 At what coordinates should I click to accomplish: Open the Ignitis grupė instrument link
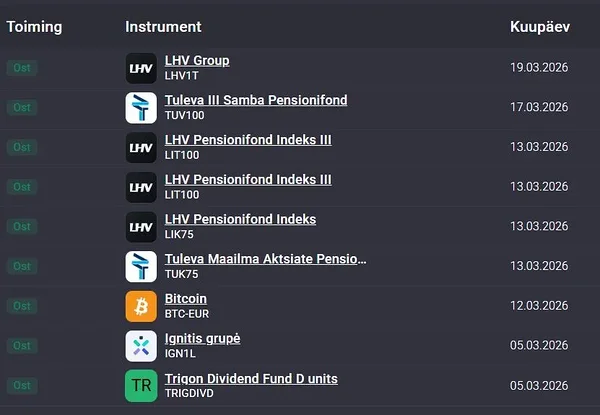pos(202,339)
